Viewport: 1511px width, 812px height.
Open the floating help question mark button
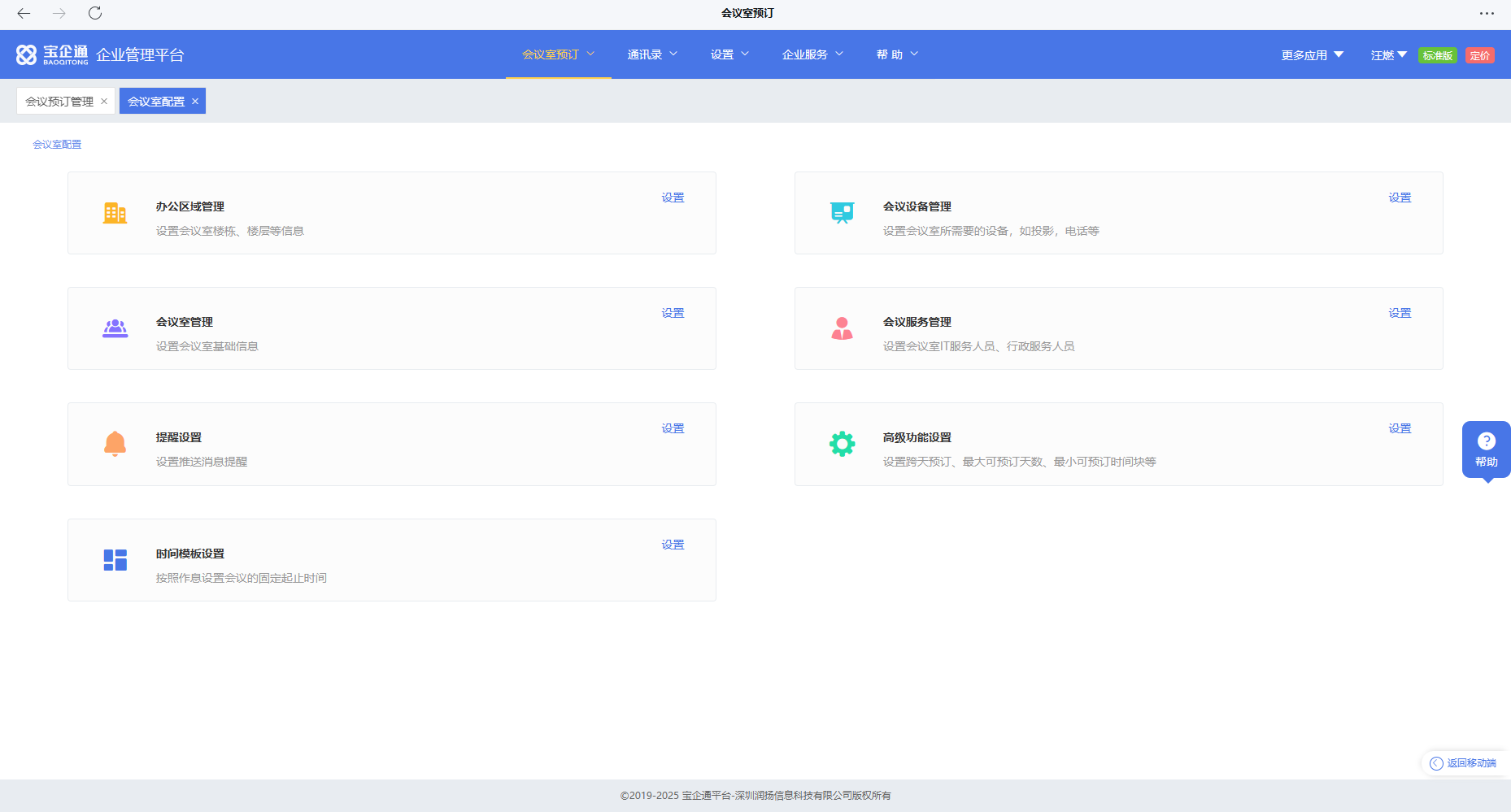click(x=1486, y=449)
